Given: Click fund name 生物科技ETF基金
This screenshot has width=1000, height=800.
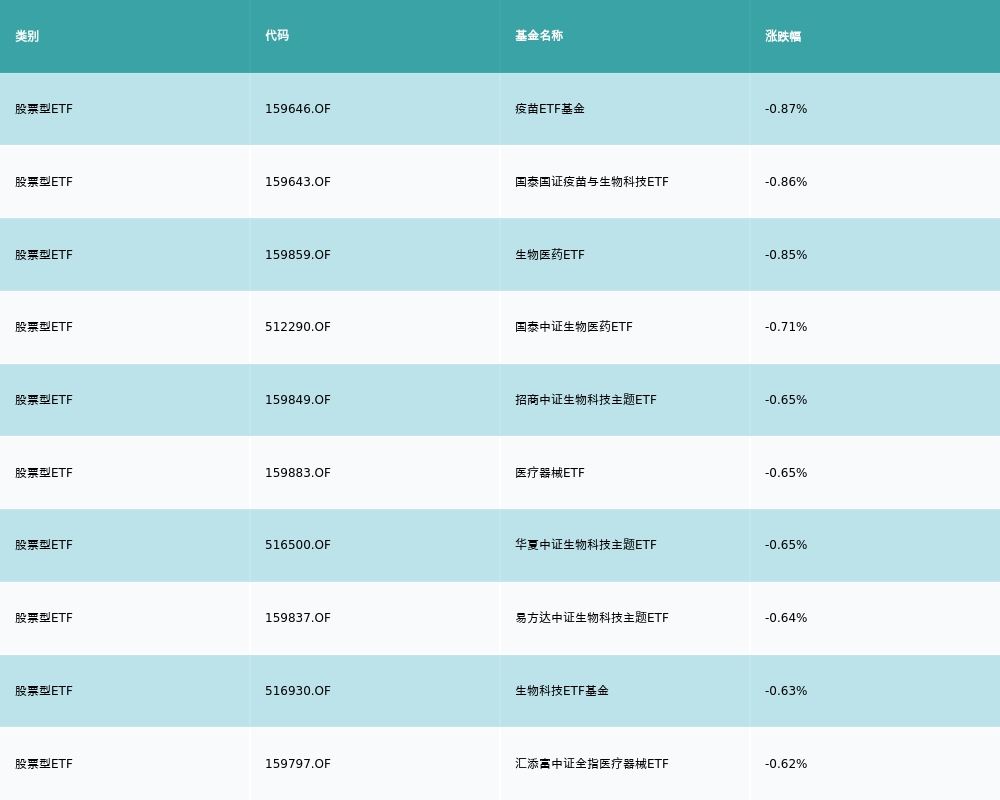Looking at the screenshot, I should point(562,691).
